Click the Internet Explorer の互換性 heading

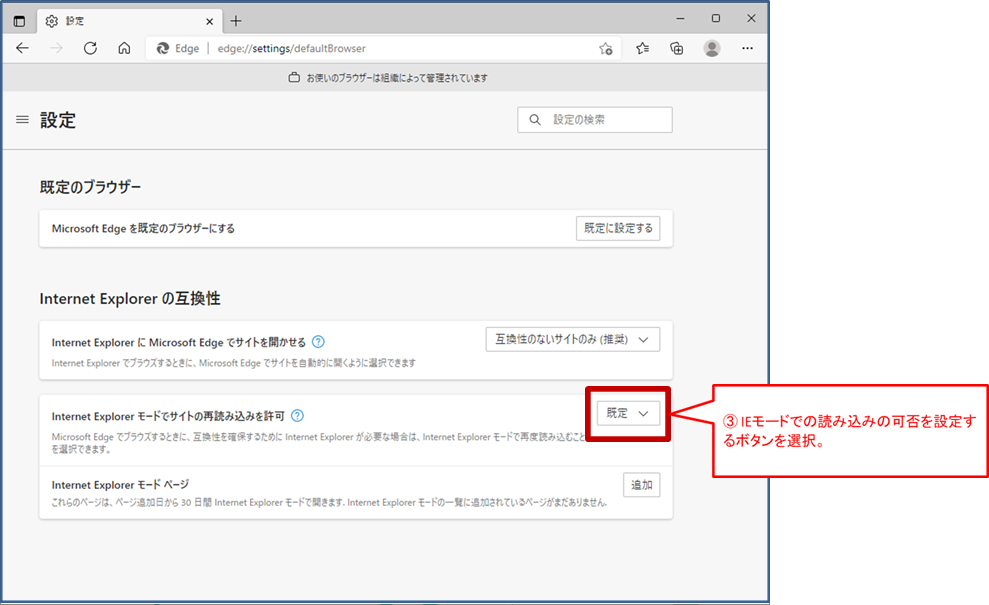(130, 298)
